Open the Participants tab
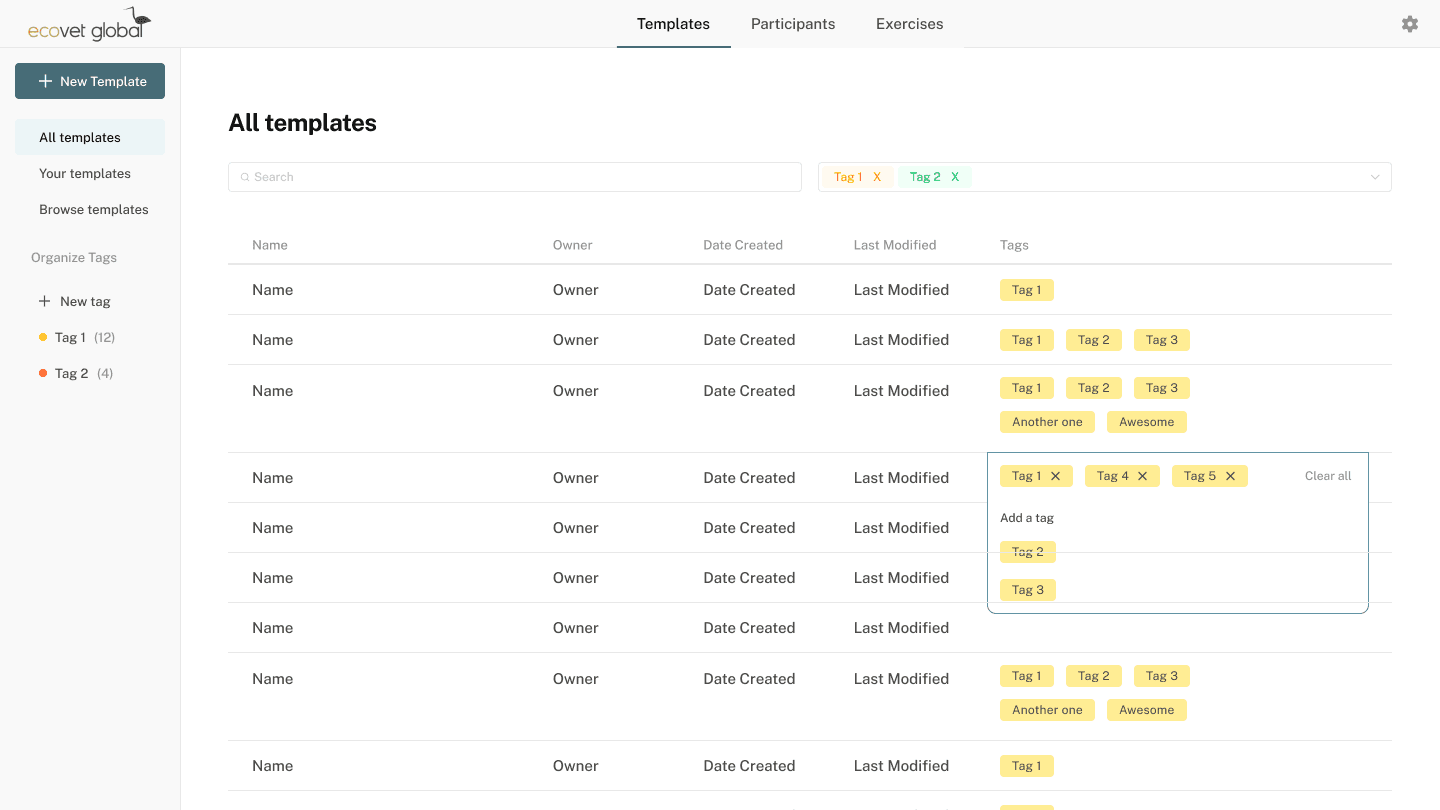The width and height of the screenshot is (1440, 810). [793, 24]
